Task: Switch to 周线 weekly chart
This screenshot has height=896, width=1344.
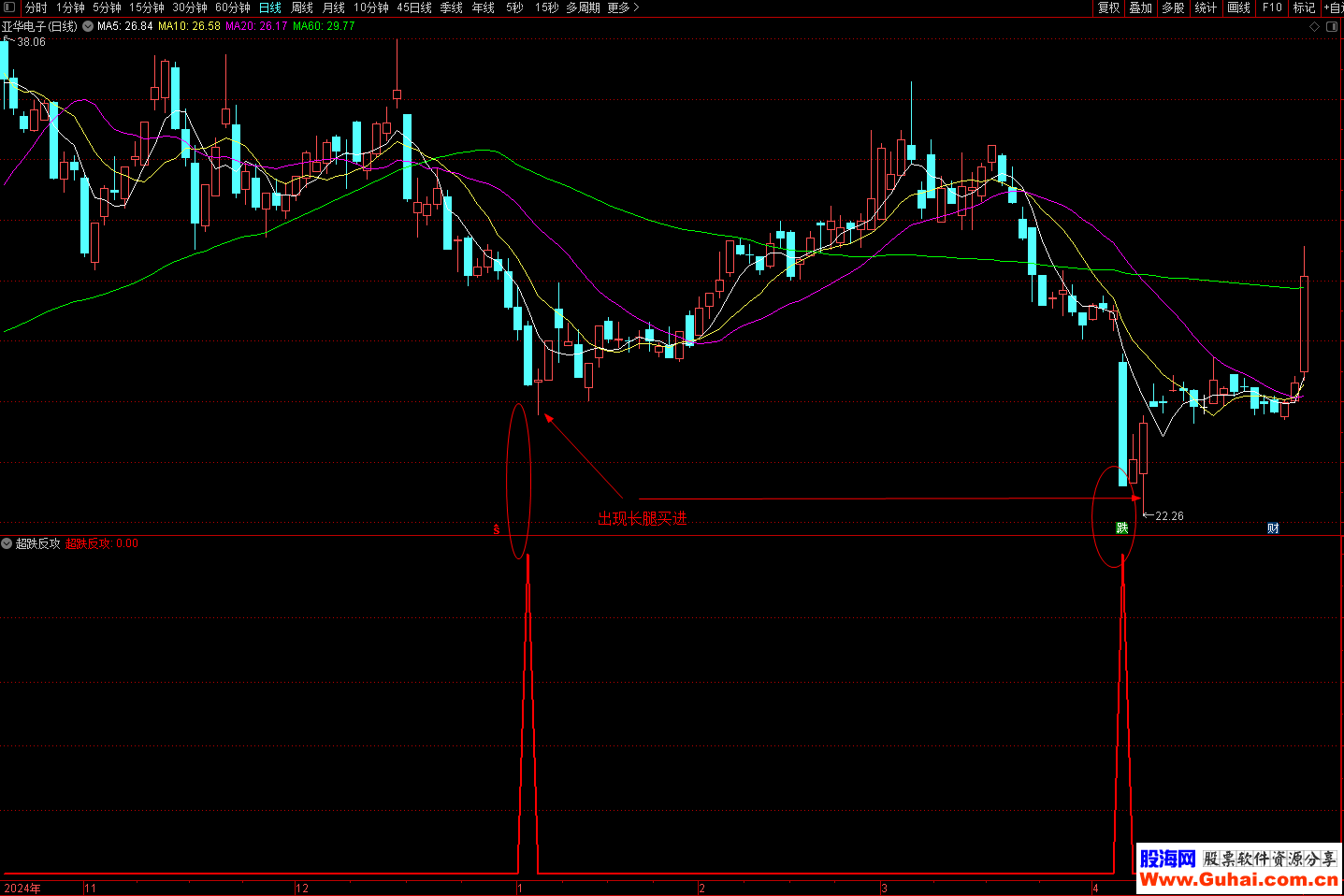Action: tap(302, 7)
